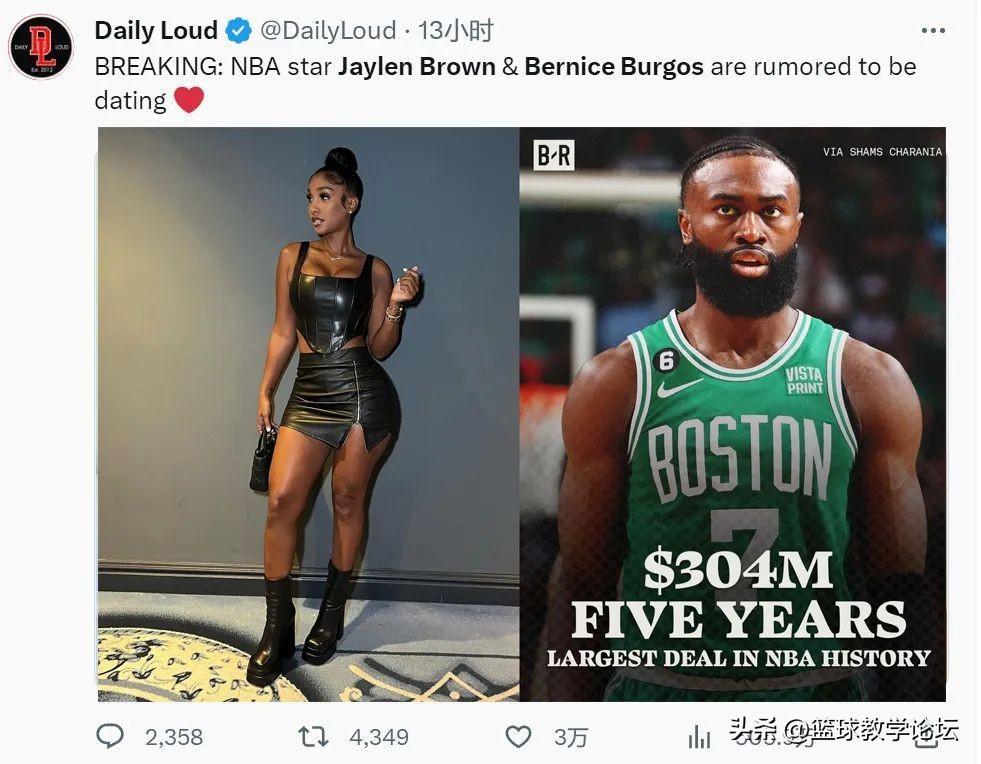This screenshot has height=764, width=981.
Task: Click the red heart emoji after dating
Action: (189, 100)
